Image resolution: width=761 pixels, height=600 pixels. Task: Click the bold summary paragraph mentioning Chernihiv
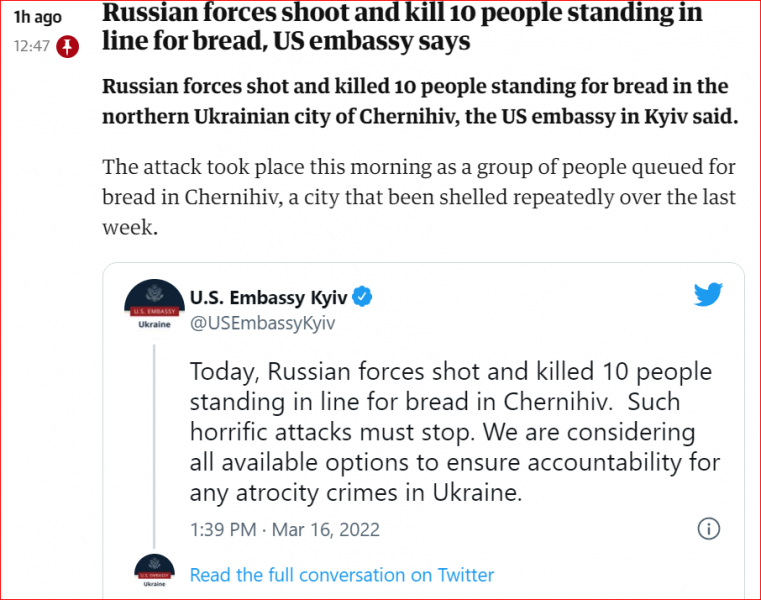420,101
